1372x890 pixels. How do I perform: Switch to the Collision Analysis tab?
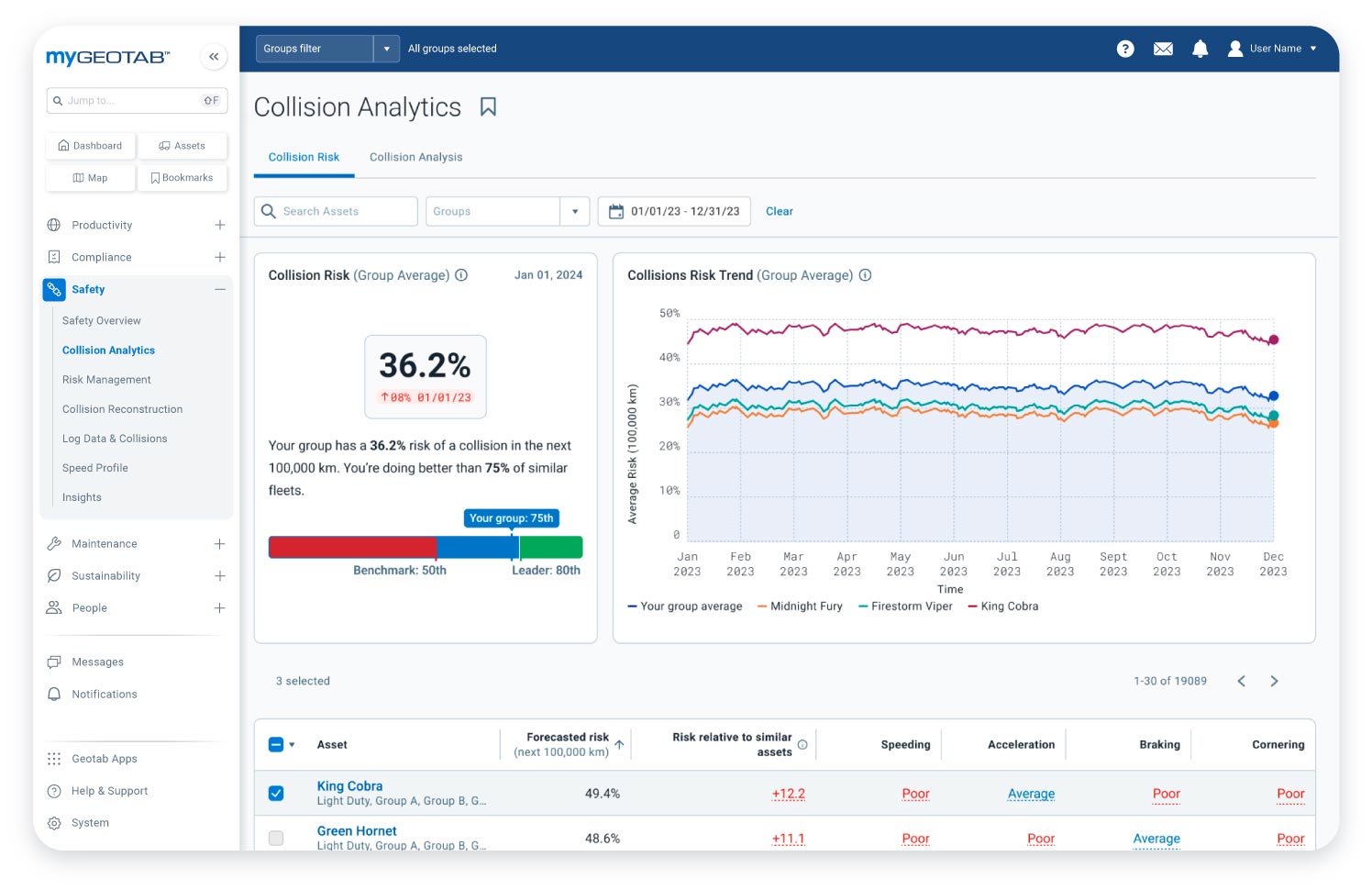[415, 157]
